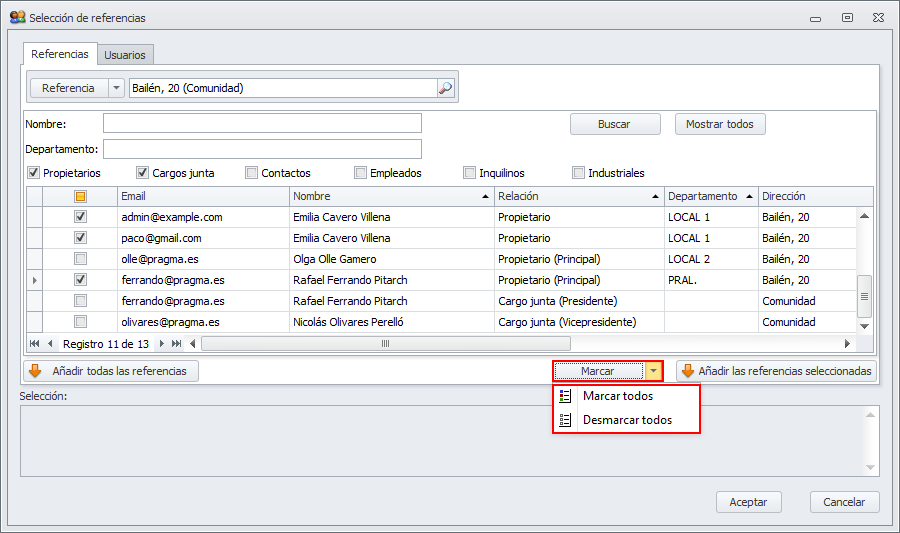The width and height of the screenshot is (900, 533).
Task: Go to the first record in navigator
Action: 35,344
